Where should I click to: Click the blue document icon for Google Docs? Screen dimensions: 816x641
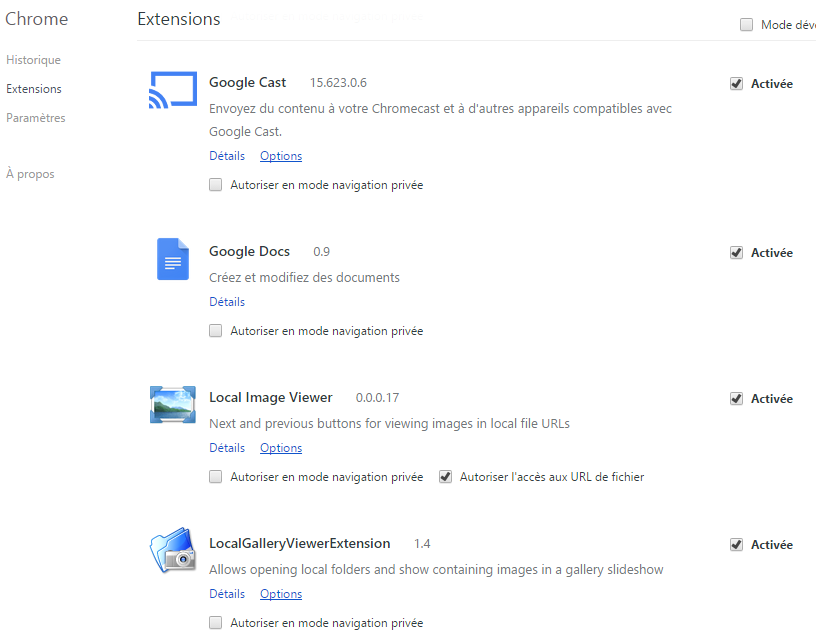click(x=172, y=259)
